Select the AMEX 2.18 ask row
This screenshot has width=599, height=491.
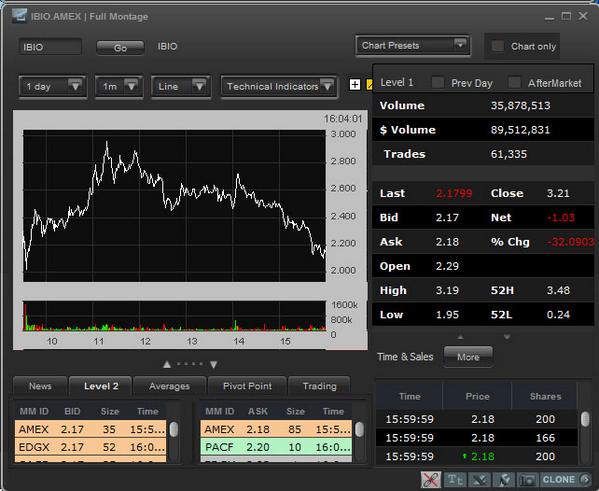pos(276,429)
